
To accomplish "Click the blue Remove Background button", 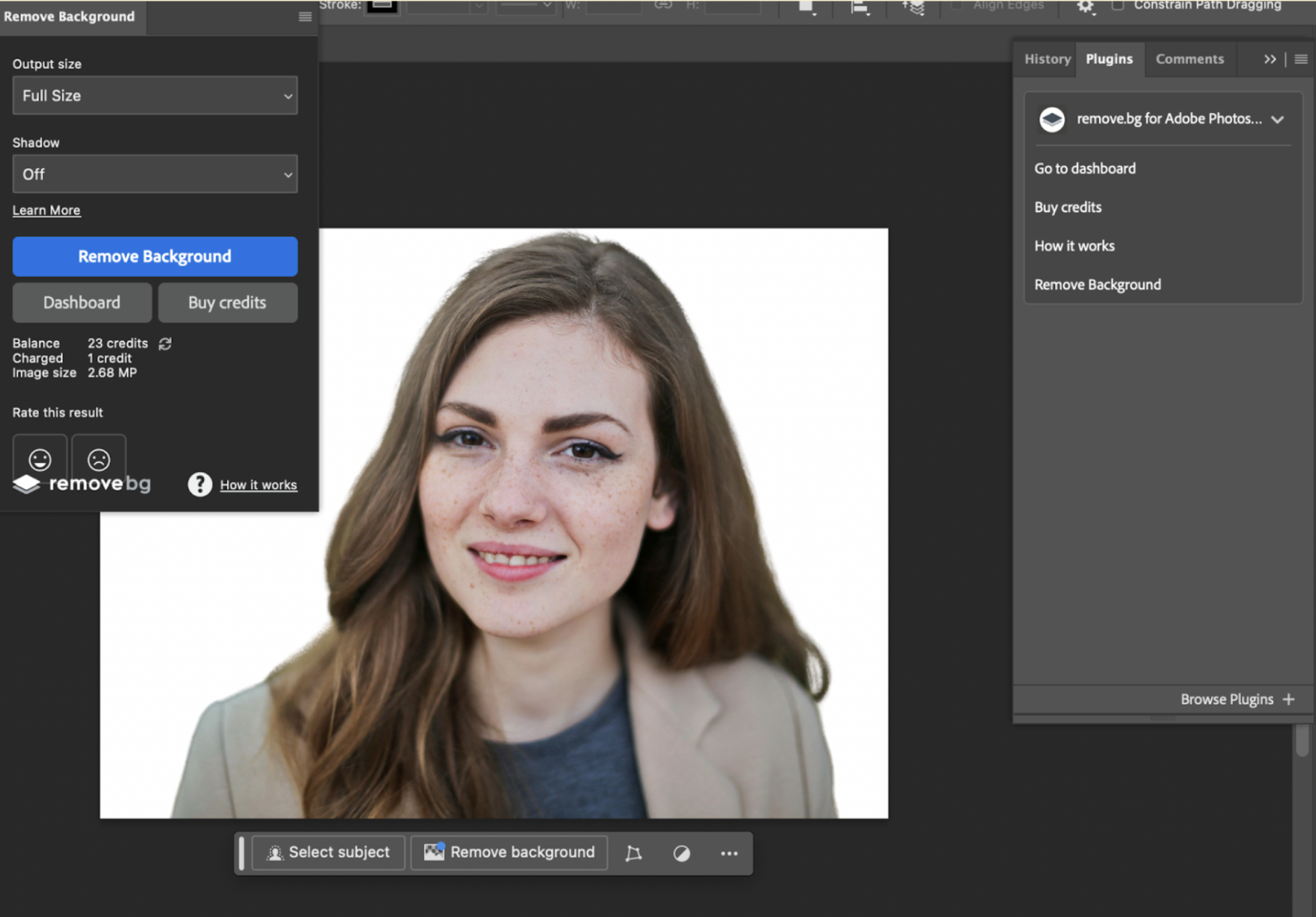I will click(x=154, y=256).
